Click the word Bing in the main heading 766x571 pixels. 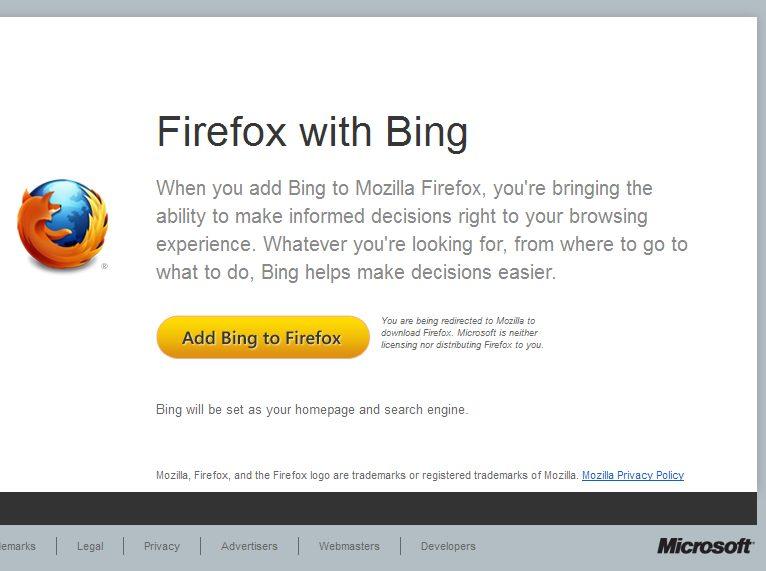pyautogui.click(x=426, y=132)
